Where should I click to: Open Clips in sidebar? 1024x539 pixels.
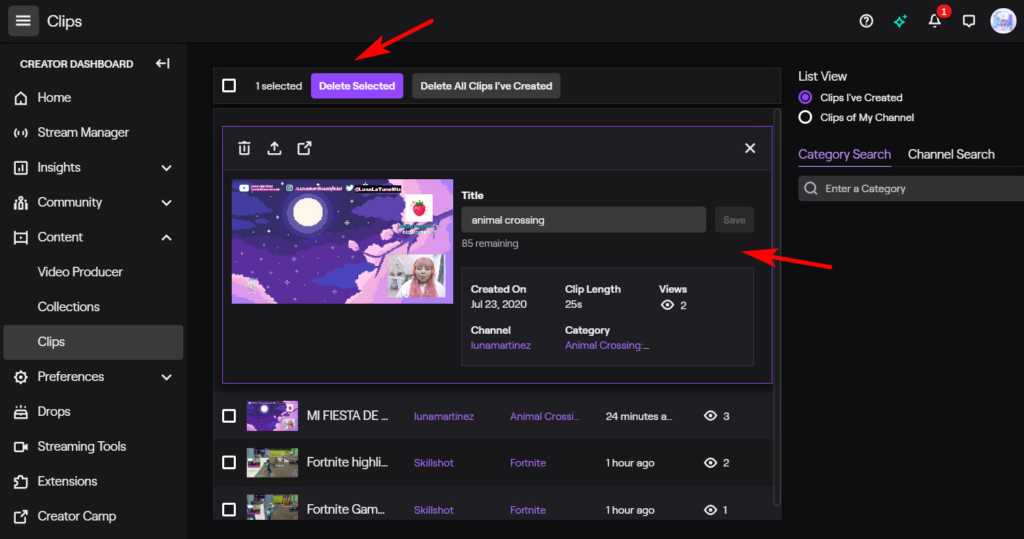point(93,342)
